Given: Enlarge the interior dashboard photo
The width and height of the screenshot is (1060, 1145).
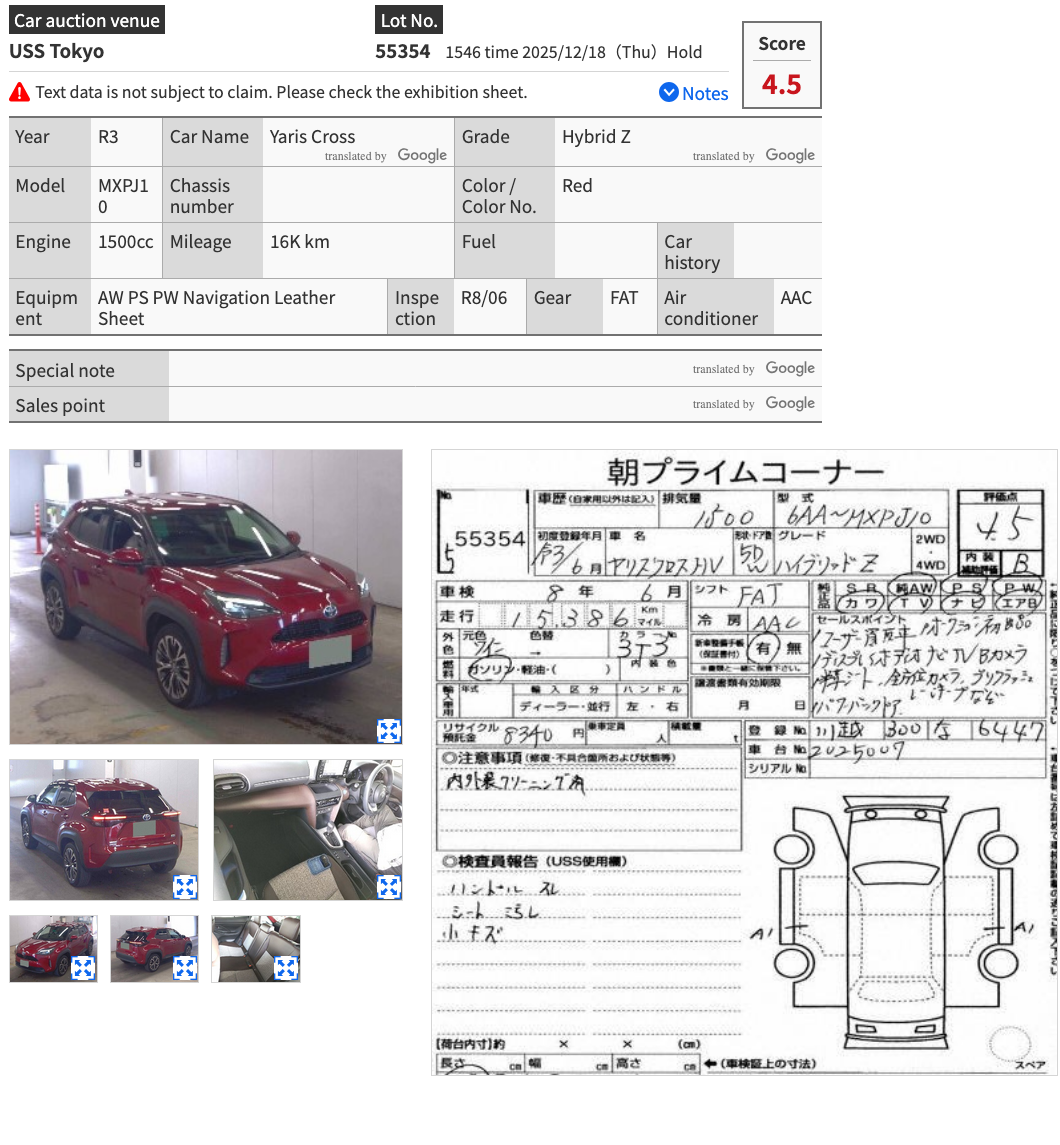Looking at the screenshot, I should [389, 887].
